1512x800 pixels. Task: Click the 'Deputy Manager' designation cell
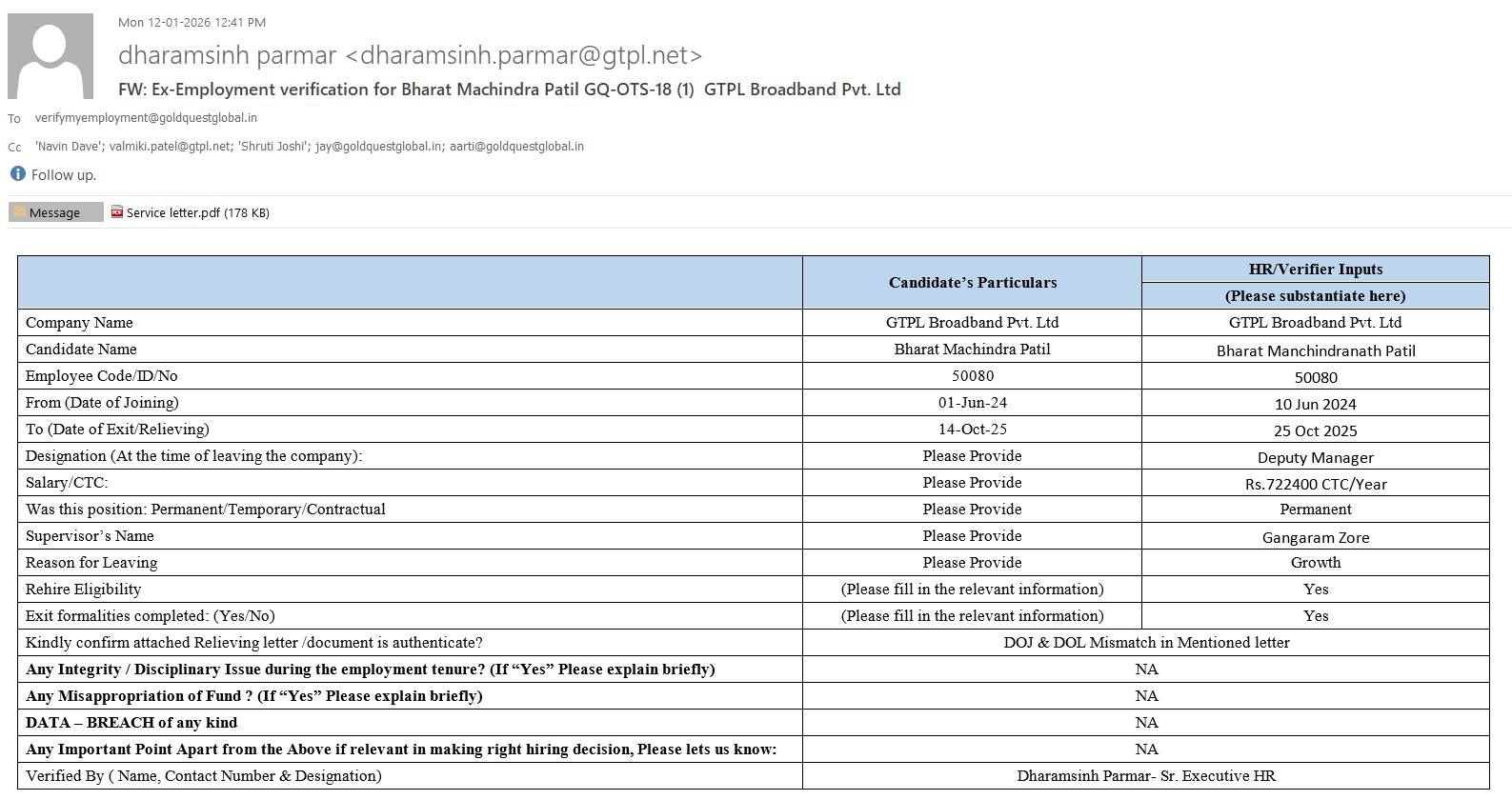pyautogui.click(x=1316, y=457)
